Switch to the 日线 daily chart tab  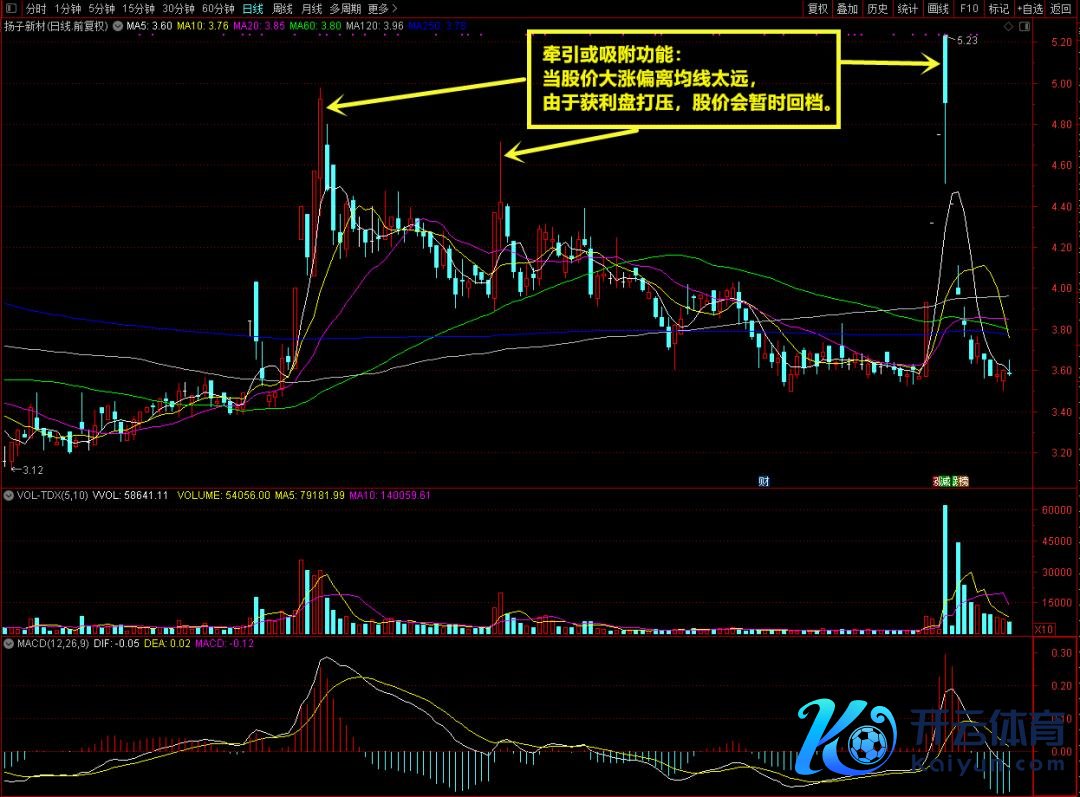pyautogui.click(x=253, y=8)
